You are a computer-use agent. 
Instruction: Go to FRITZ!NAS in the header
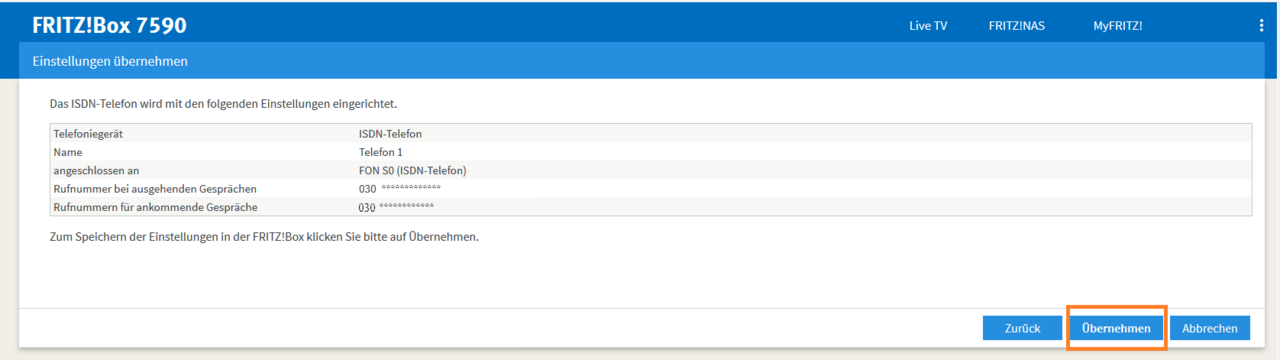click(x=1016, y=26)
